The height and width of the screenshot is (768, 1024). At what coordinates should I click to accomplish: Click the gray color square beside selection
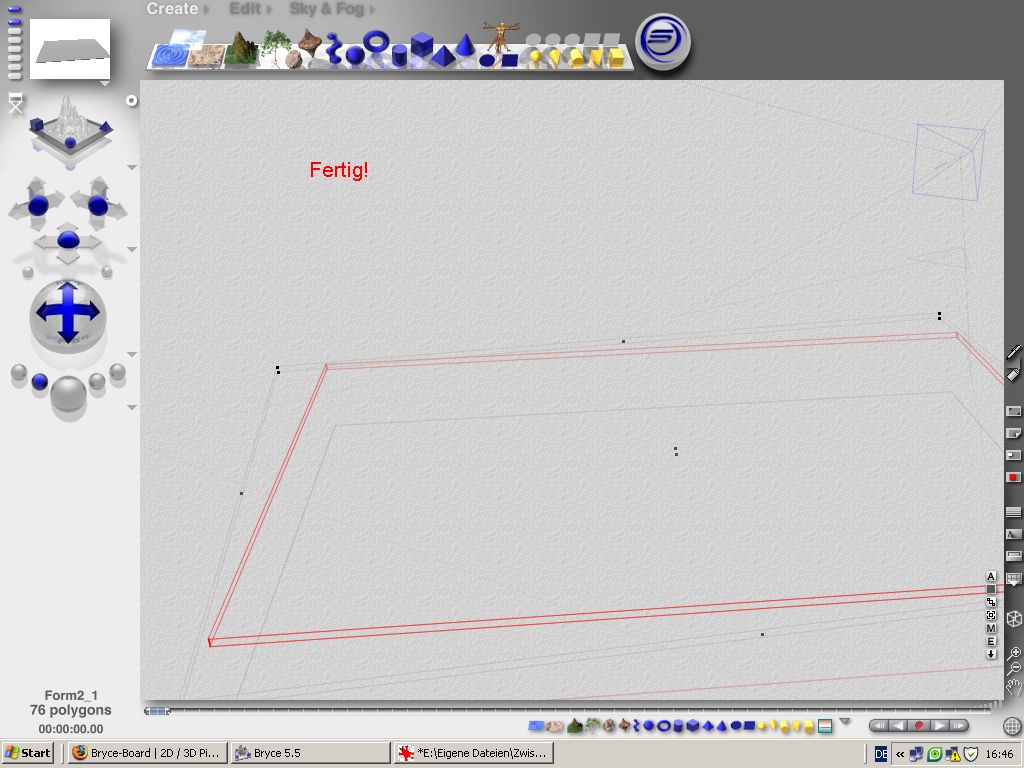[991, 589]
